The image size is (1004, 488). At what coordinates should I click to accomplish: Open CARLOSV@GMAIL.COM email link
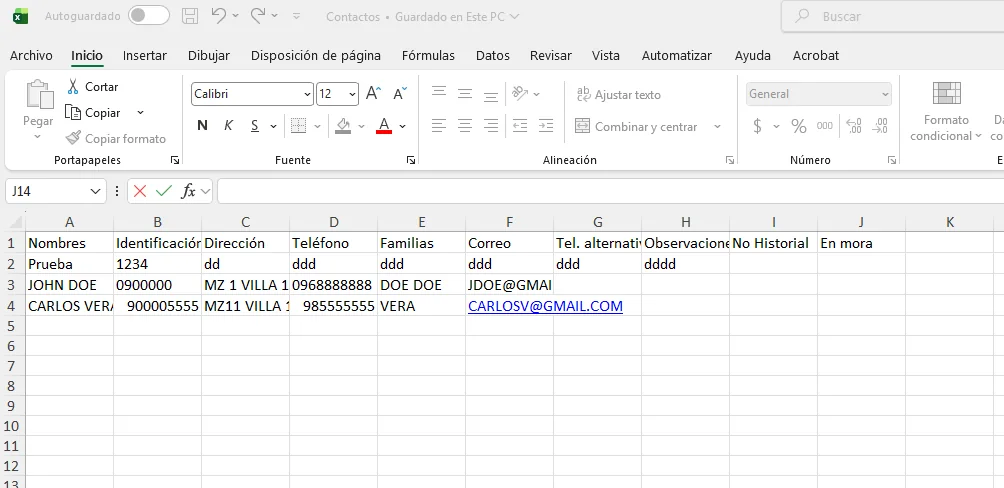(546, 306)
